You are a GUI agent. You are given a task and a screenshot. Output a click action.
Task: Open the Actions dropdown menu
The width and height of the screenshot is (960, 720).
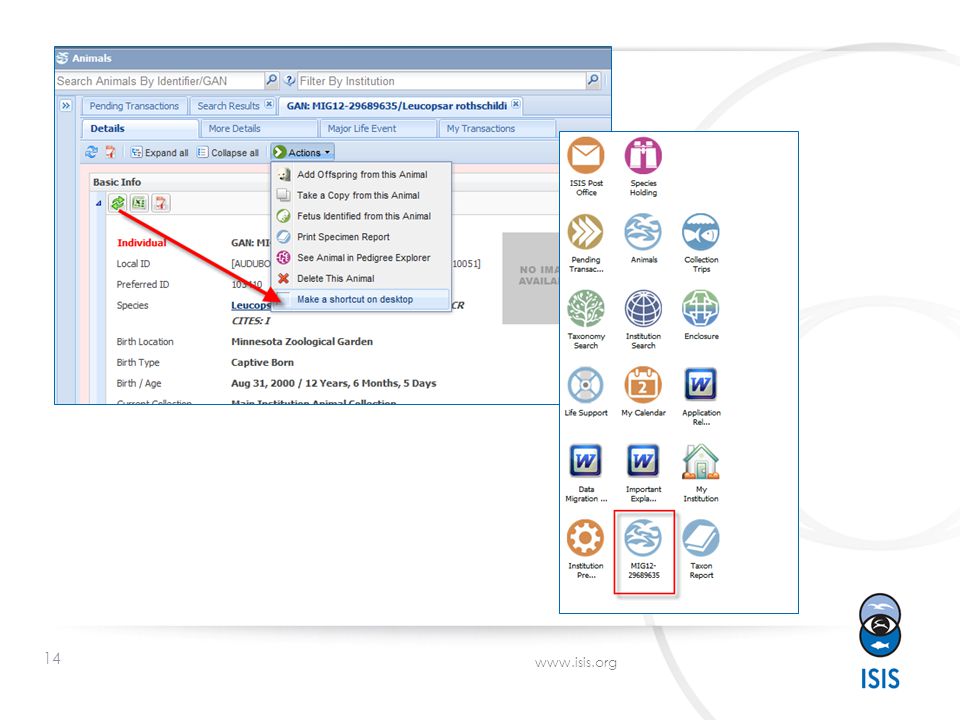coord(302,152)
